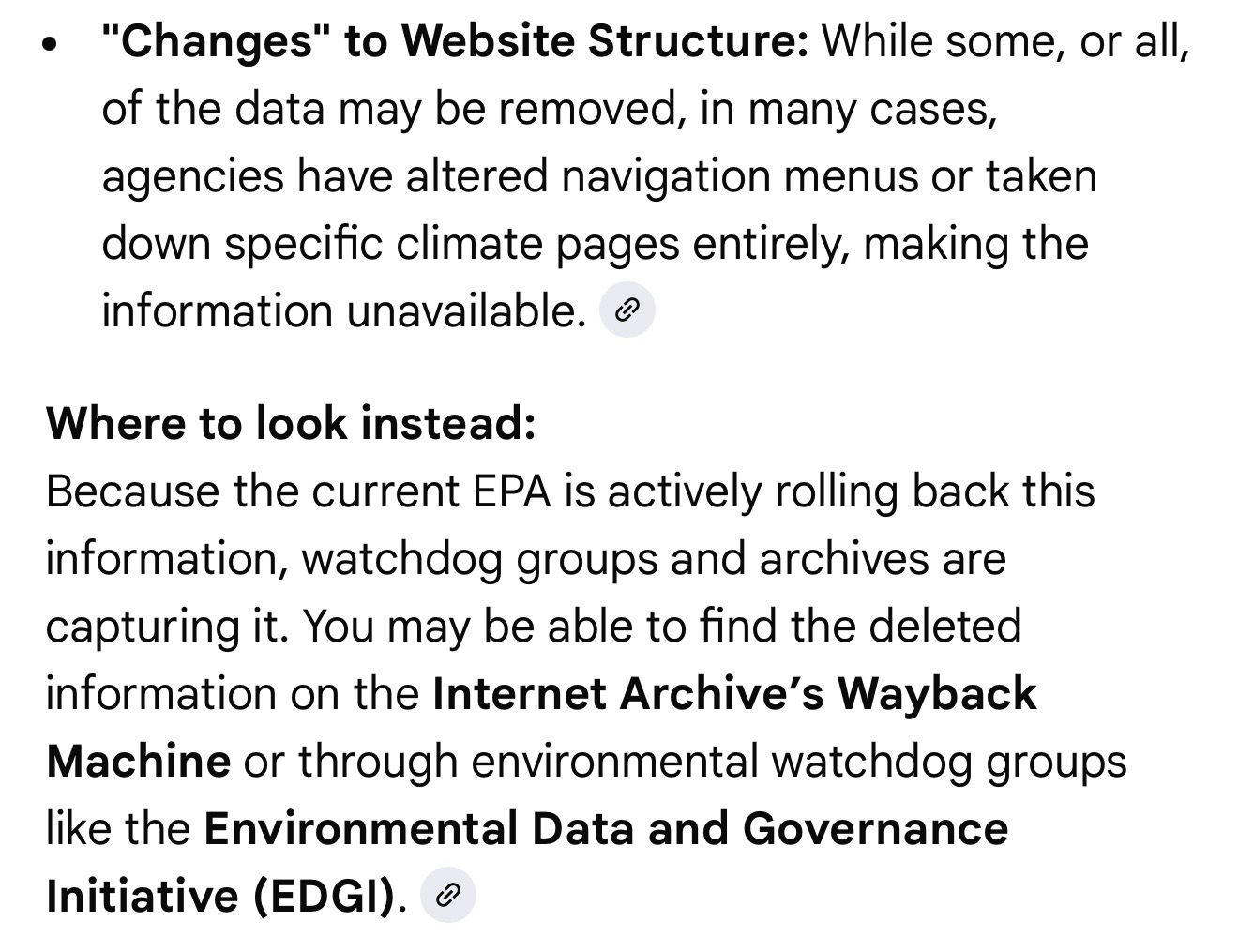The height and width of the screenshot is (952, 1238).
Task: Click the text "information unavailable."
Action: [344, 310]
